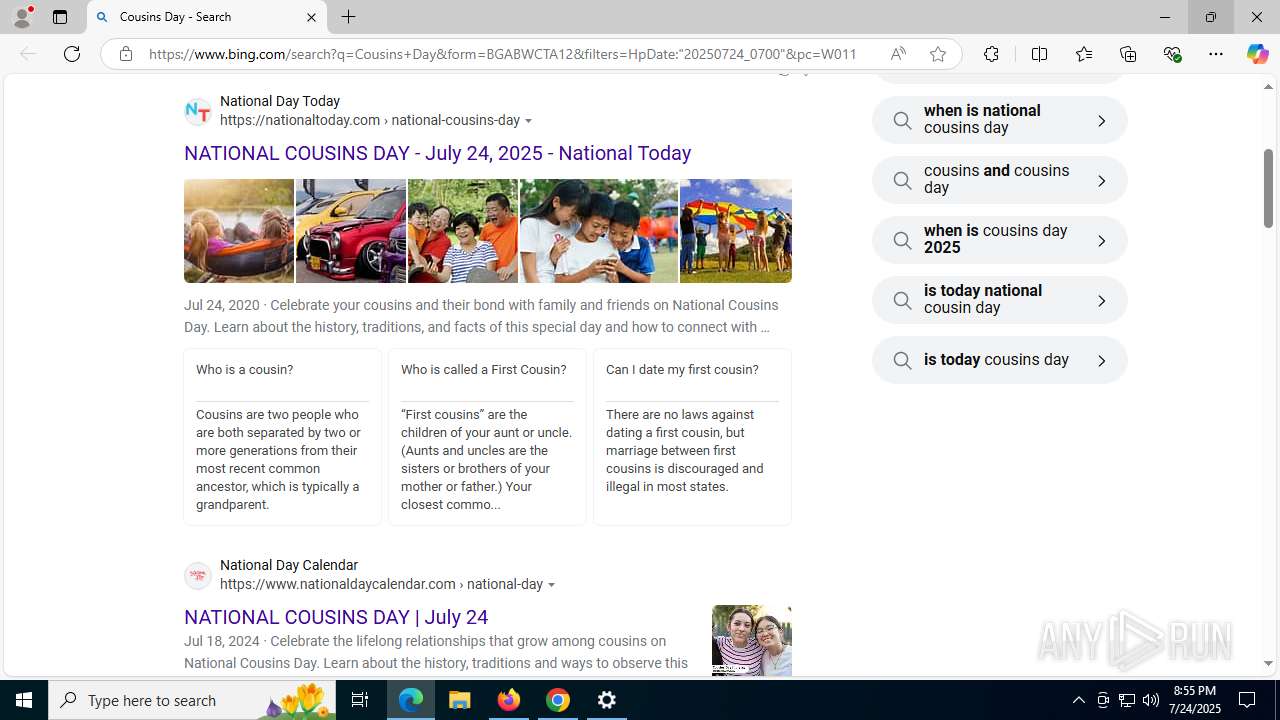Viewport: 1280px width, 720px height.
Task: Expand the nationaltoday.com result options arrow
Action: pyautogui.click(x=529, y=121)
